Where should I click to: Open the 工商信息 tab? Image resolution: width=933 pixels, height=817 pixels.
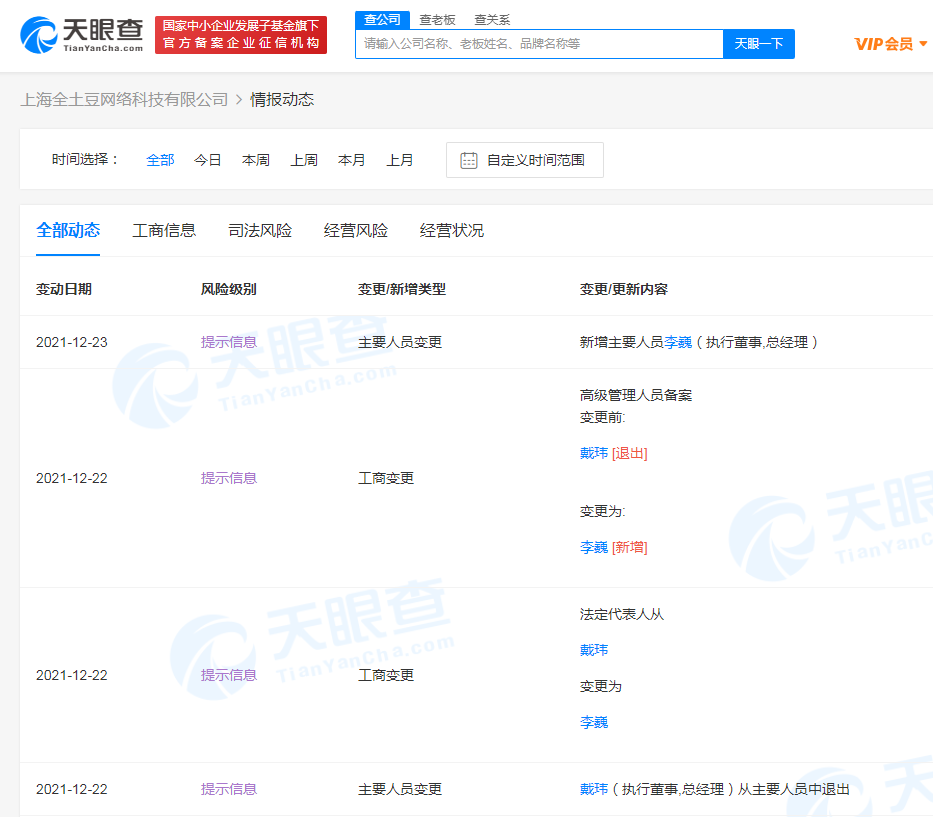pos(164,230)
